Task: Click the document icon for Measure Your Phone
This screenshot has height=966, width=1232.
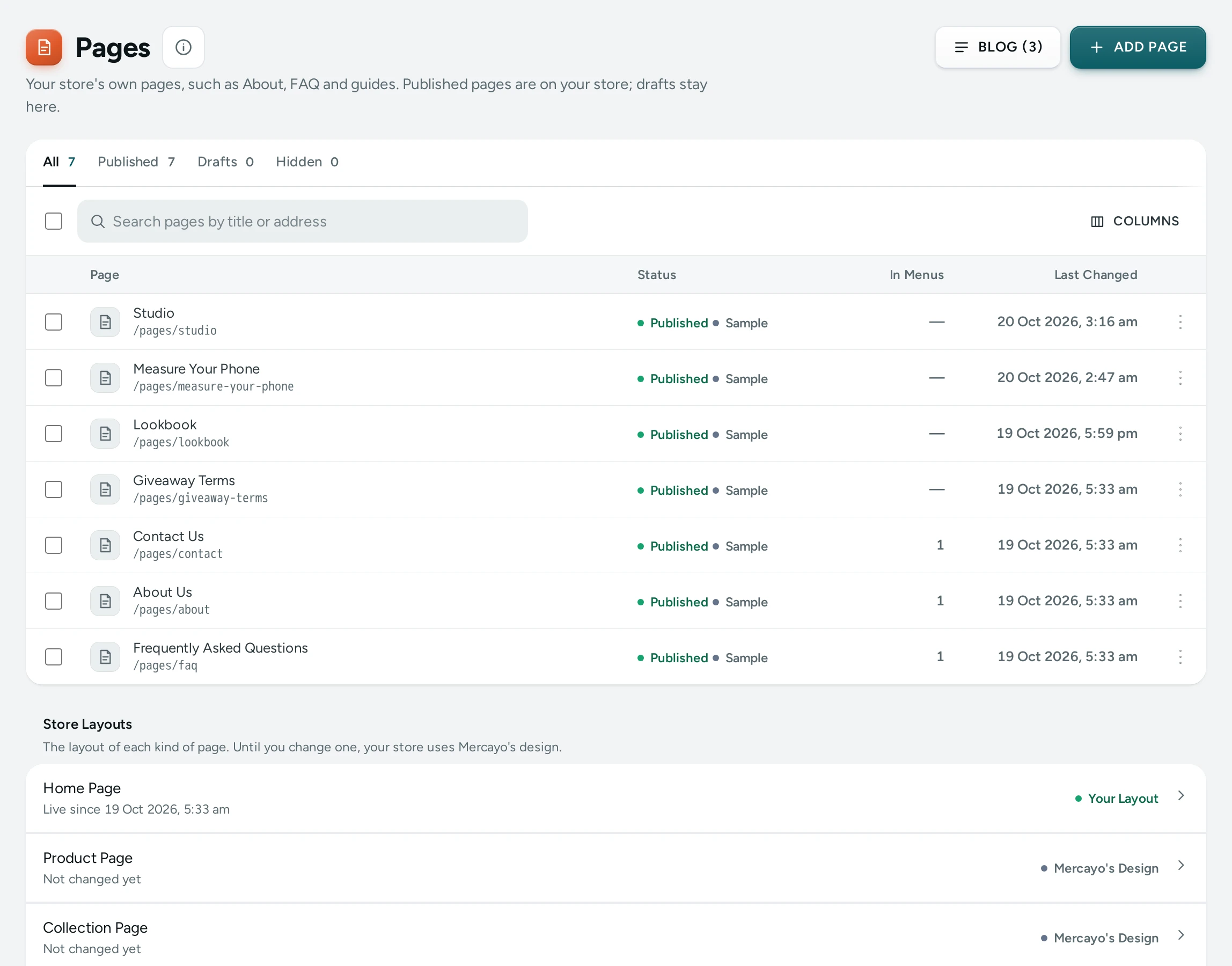Action: 105,378
